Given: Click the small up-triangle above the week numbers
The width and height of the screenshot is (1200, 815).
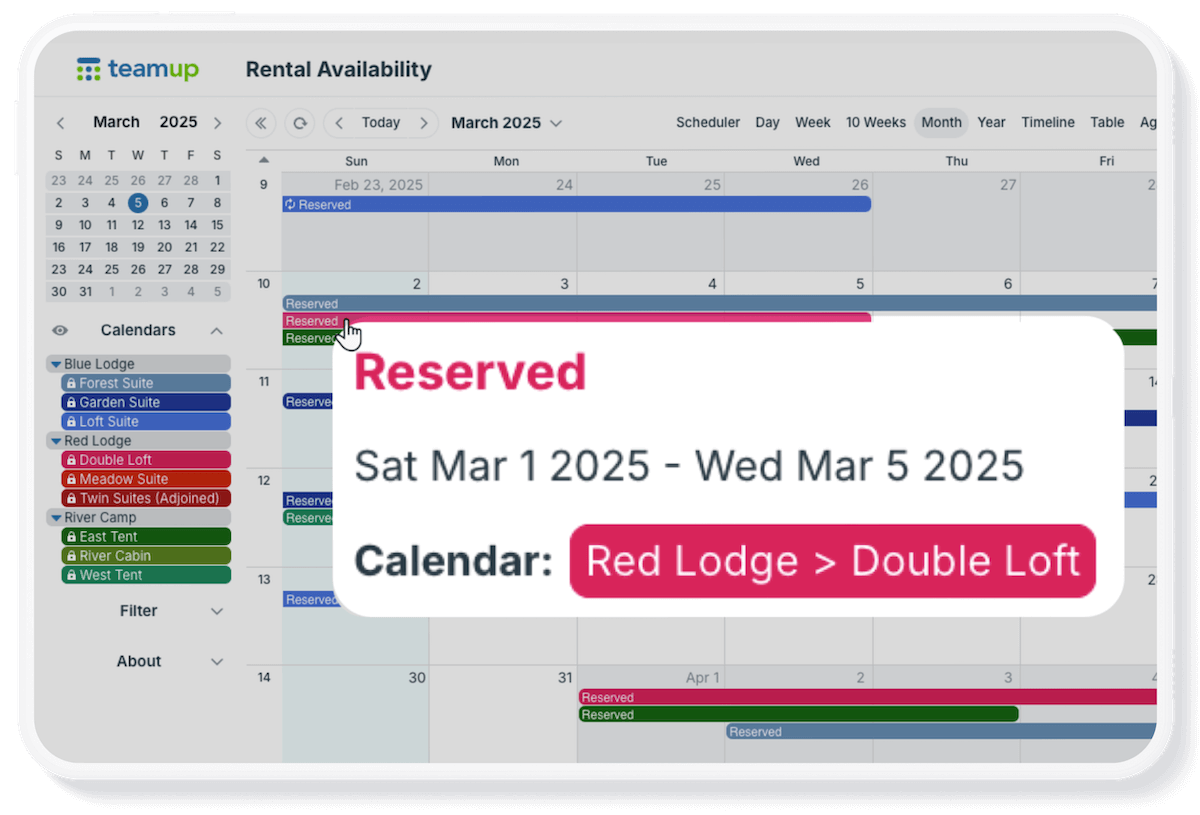Looking at the screenshot, I should point(264,160).
